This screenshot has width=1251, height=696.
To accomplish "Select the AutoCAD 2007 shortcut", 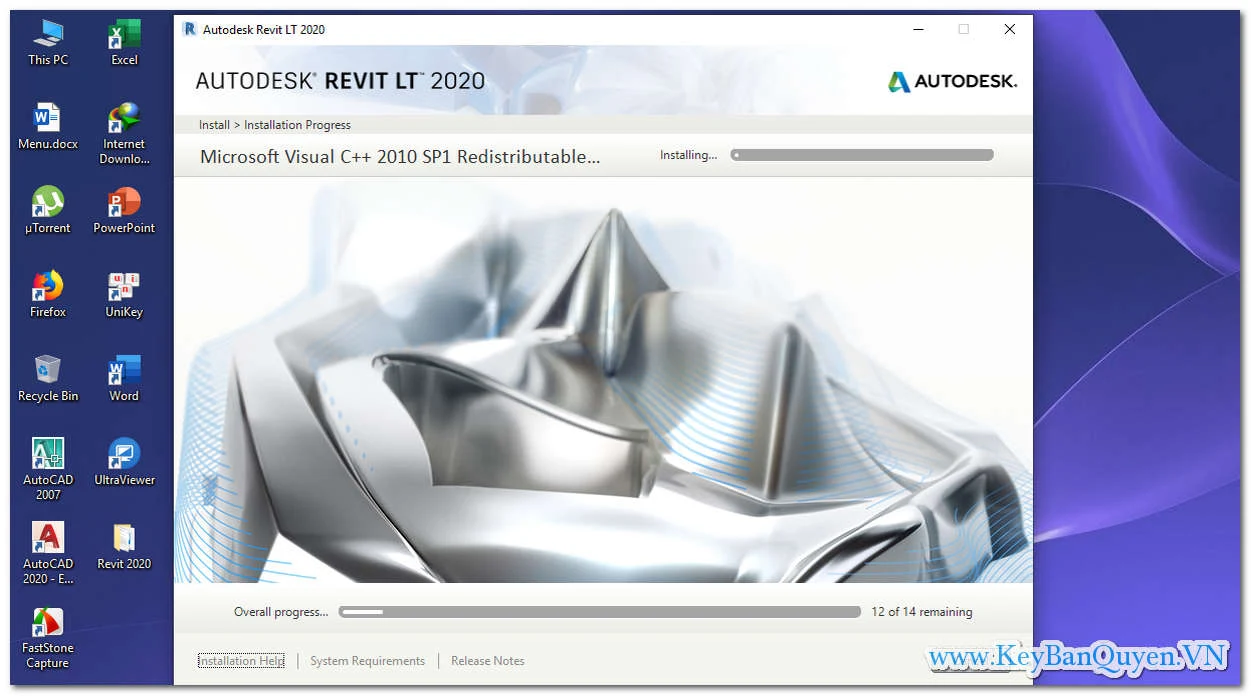I will click(48, 468).
